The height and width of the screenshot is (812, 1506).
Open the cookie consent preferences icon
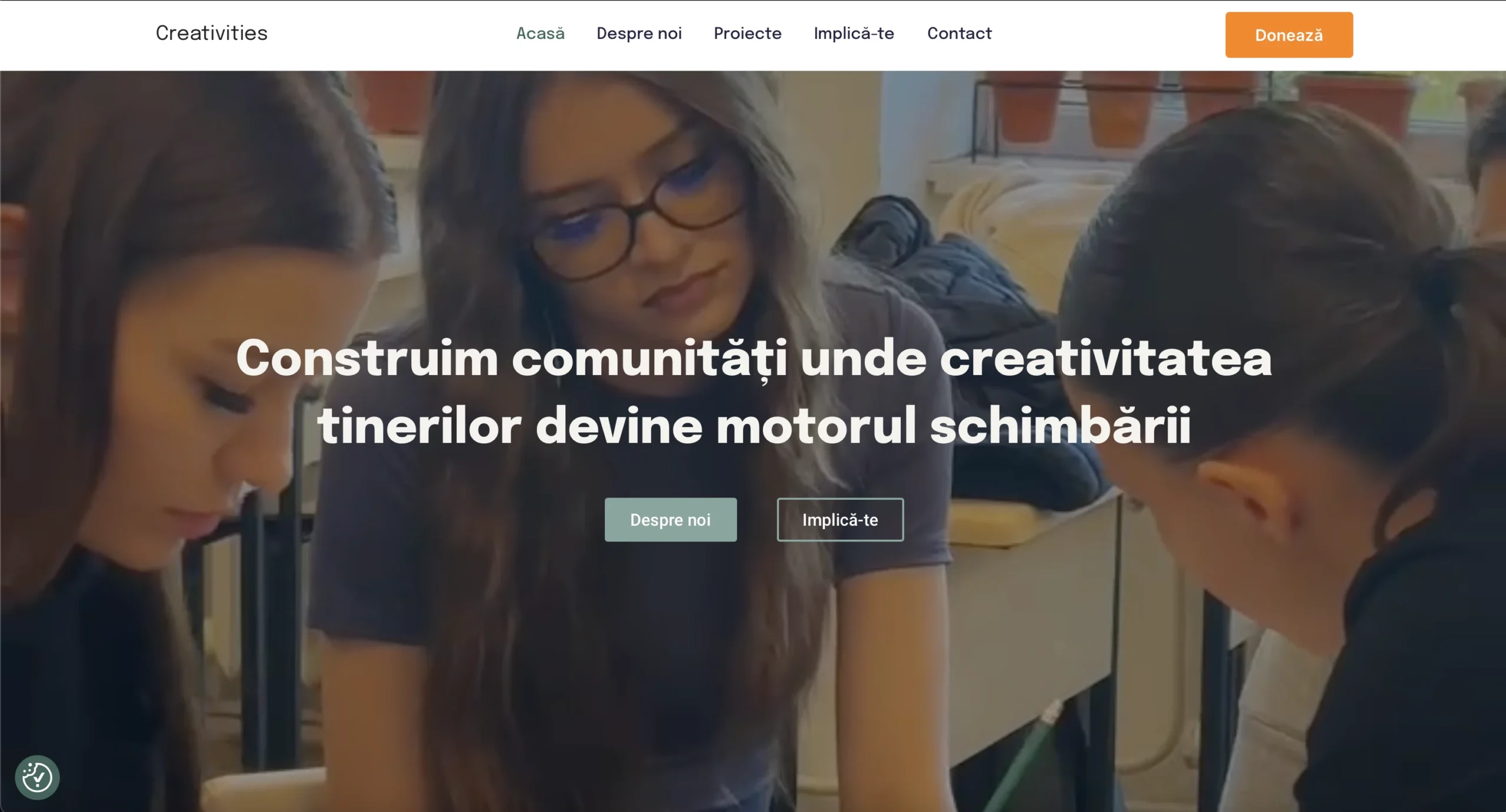click(37, 777)
